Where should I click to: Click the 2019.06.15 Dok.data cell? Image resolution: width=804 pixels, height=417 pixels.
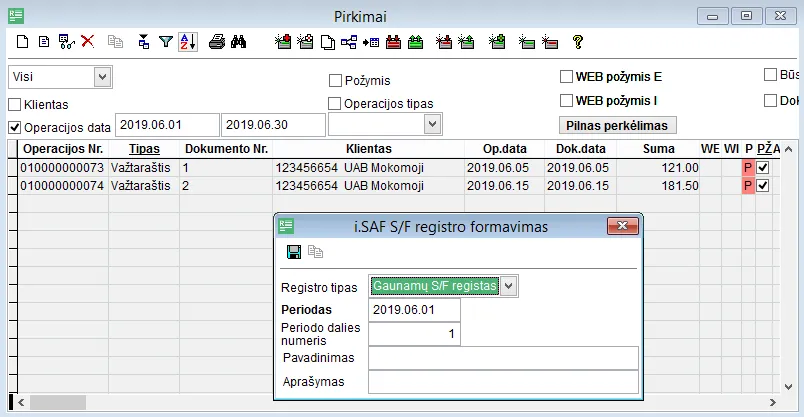578,186
